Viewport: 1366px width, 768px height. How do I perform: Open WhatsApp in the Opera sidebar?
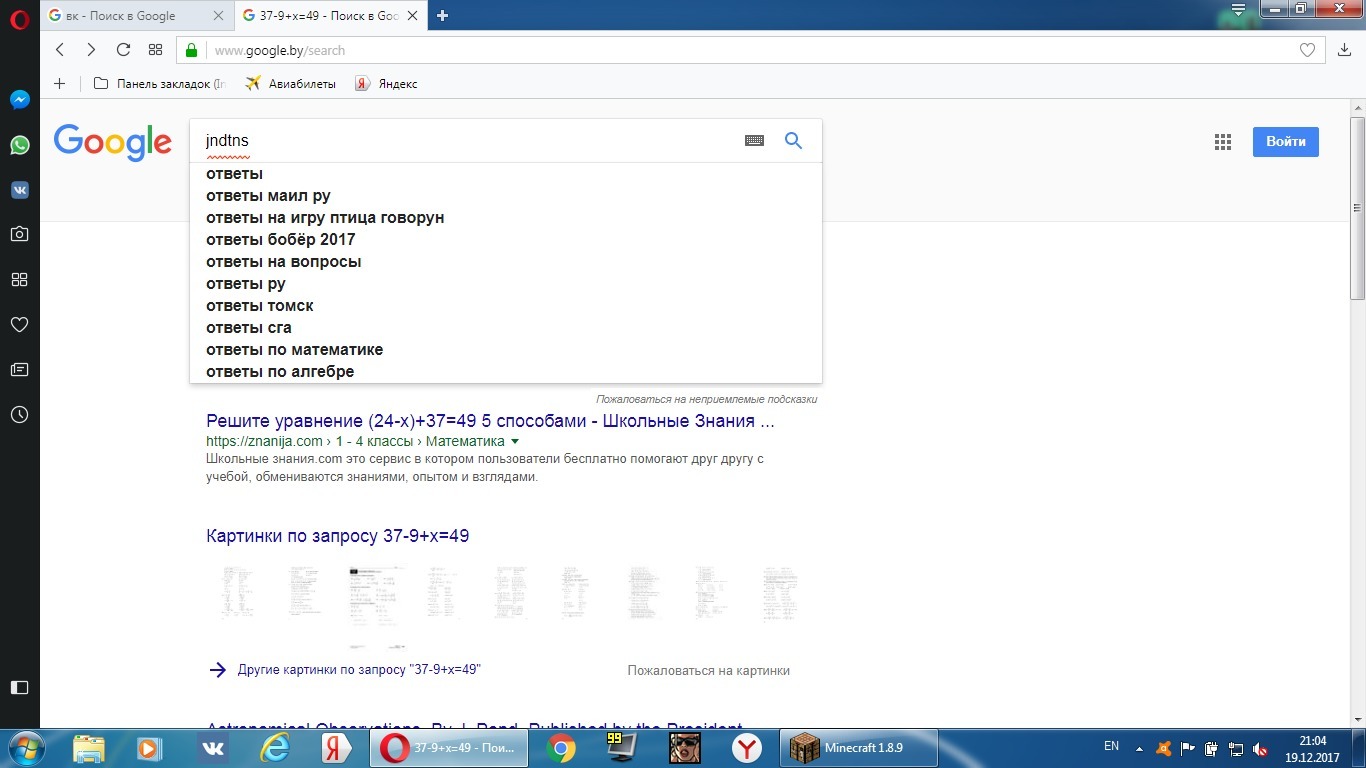click(x=19, y=145)
